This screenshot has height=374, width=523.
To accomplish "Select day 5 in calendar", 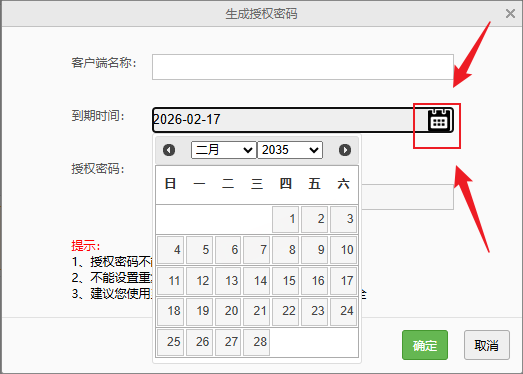I will point(199,250).
